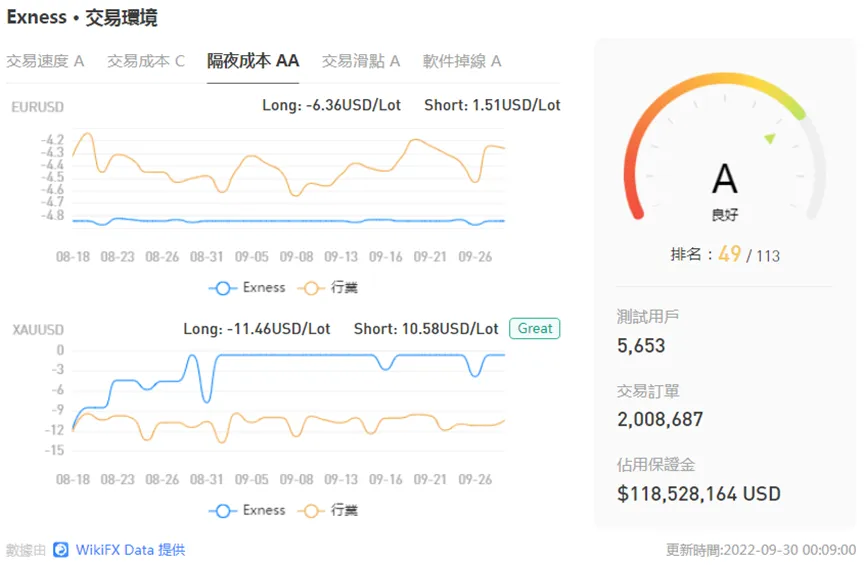Screen dimensions: 865x565
Task: Click the 測試用戶 value 5,653
Action: click(641, 345)
